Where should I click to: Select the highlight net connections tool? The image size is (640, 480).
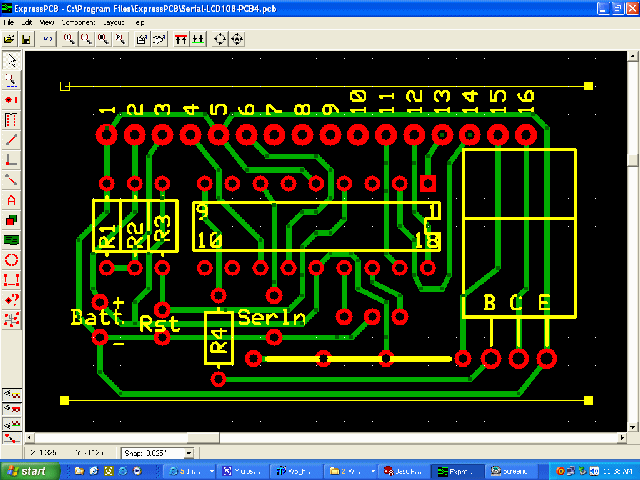11,320
